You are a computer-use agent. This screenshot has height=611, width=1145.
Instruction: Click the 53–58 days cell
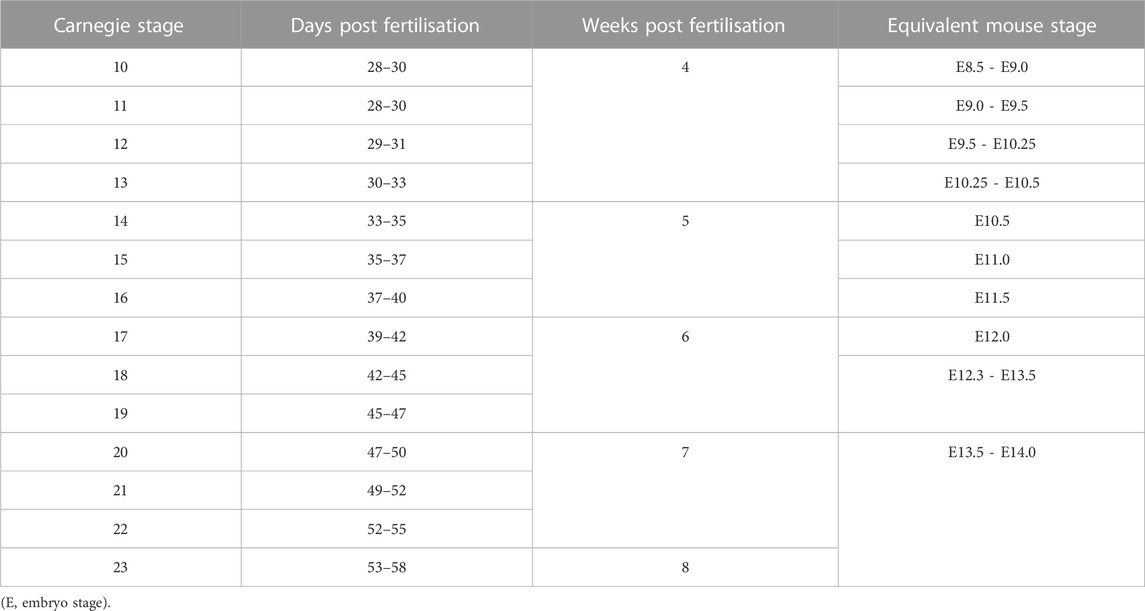point(386,567)
